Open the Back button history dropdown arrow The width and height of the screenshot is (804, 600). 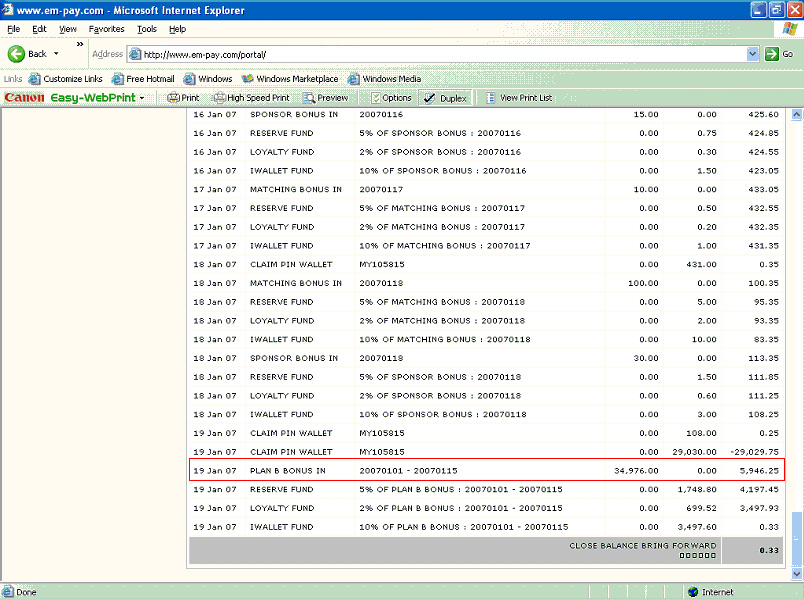(56, 54)
